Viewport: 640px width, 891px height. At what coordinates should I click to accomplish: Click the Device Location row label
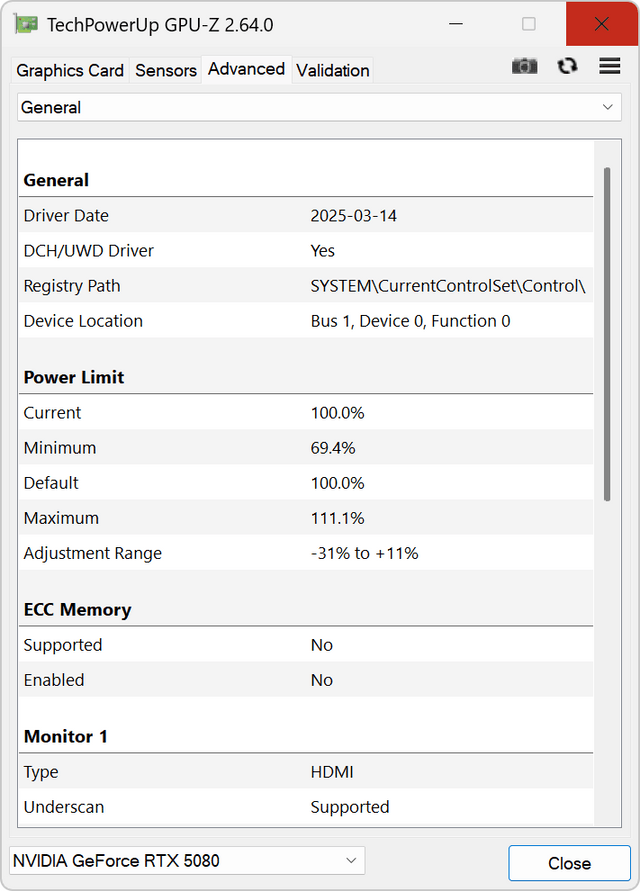tap(83, 321)
